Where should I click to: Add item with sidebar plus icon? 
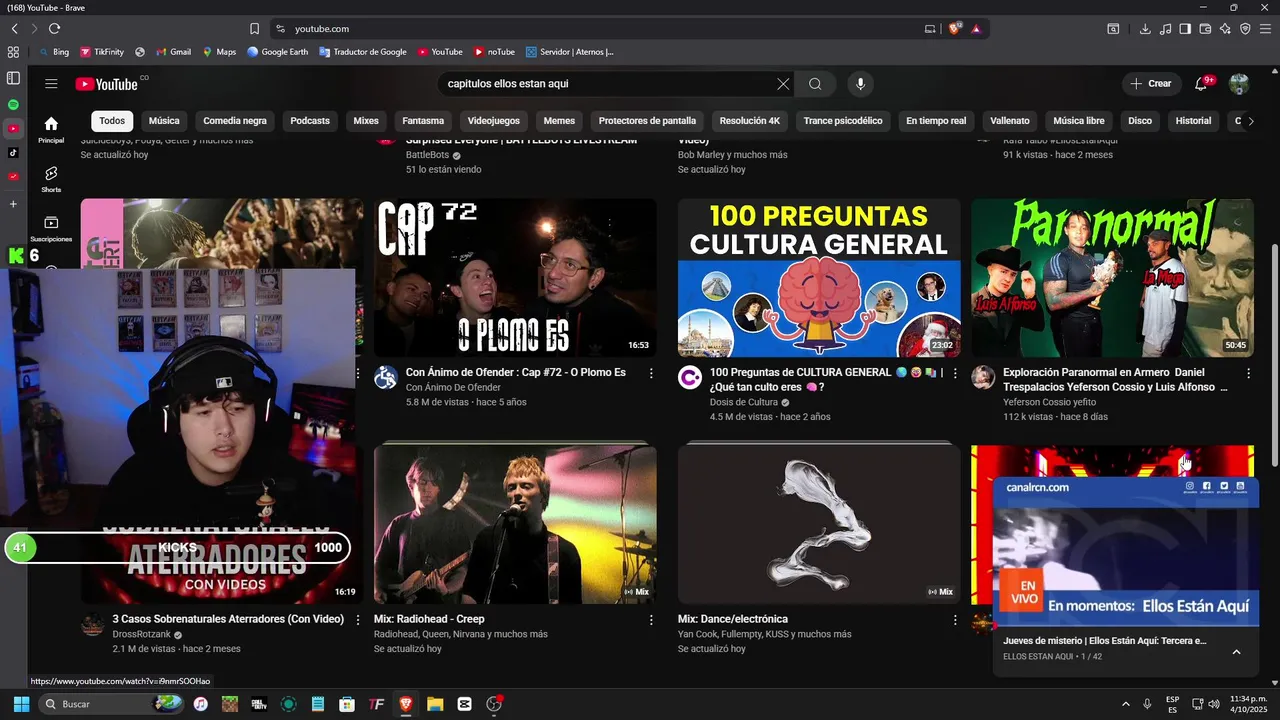13,204
